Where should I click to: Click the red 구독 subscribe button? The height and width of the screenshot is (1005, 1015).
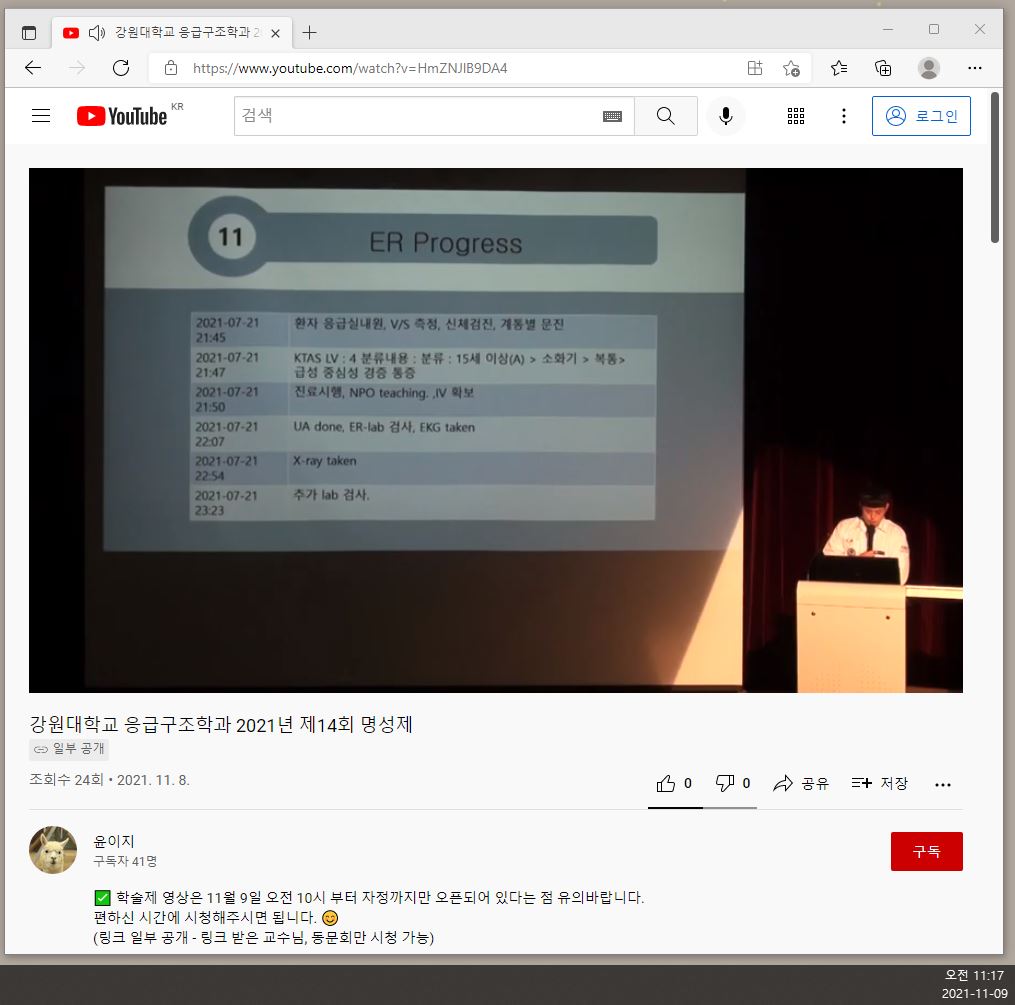tap(926, 852)
